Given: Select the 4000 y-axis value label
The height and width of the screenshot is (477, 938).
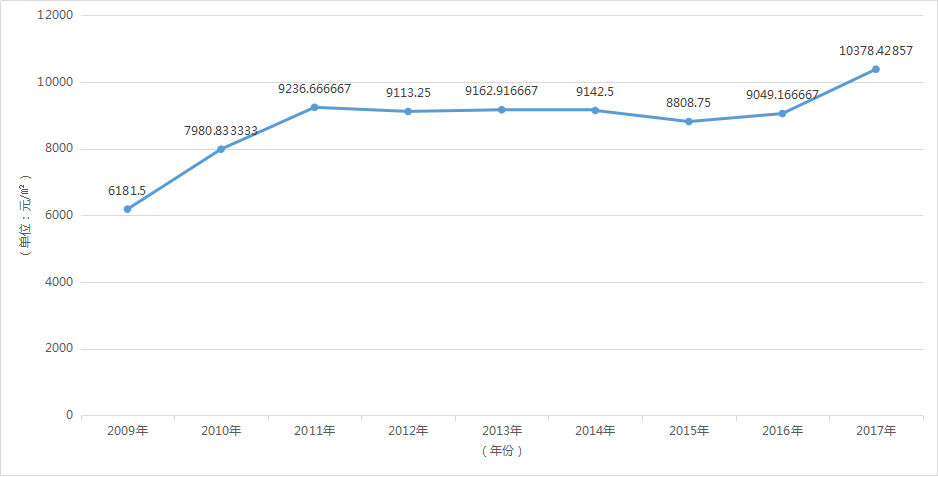Looking at the screenshot, I should tap(59, 282).
